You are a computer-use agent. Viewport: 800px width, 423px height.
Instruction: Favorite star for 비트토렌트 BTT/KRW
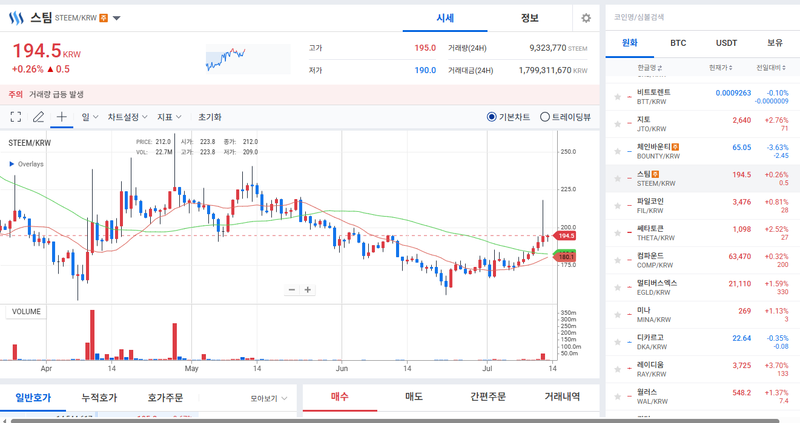(x=617, y=97)
